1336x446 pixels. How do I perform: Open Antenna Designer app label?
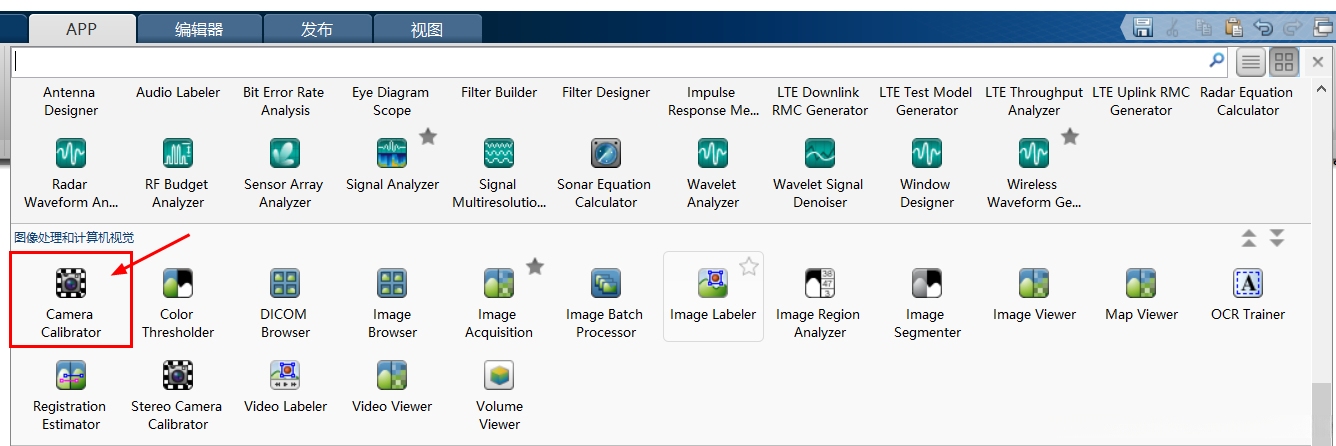pos(70,101)
